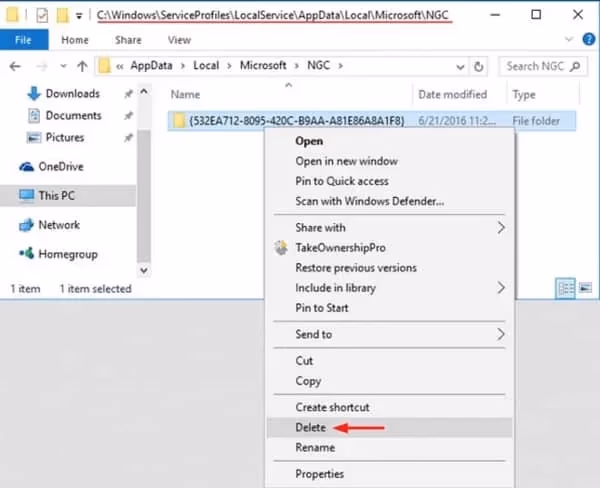600x488 pixels.
Task: Switch to the View ribbon tab
Action: click(x=179, y=40)
